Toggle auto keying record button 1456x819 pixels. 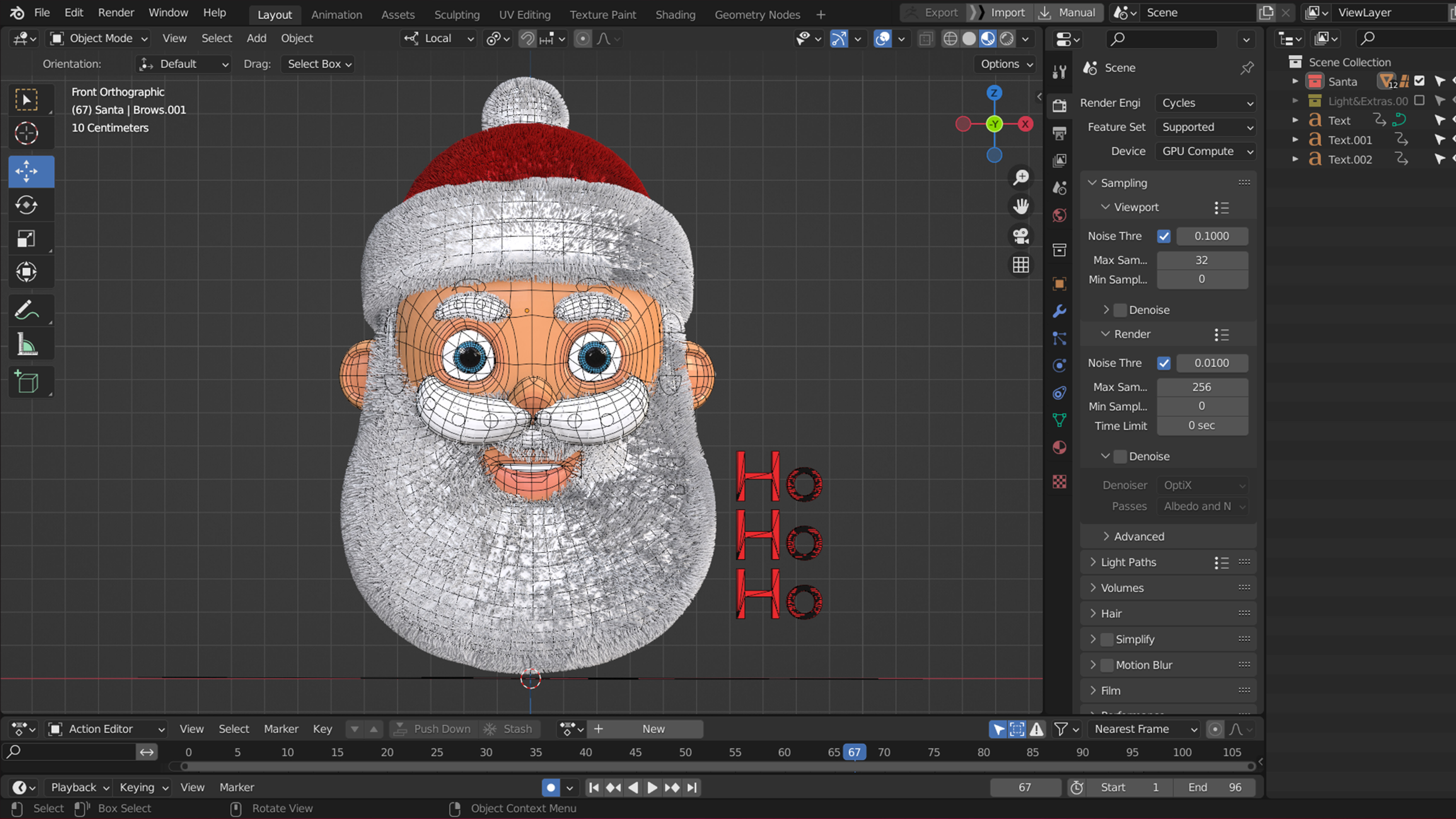551,787
